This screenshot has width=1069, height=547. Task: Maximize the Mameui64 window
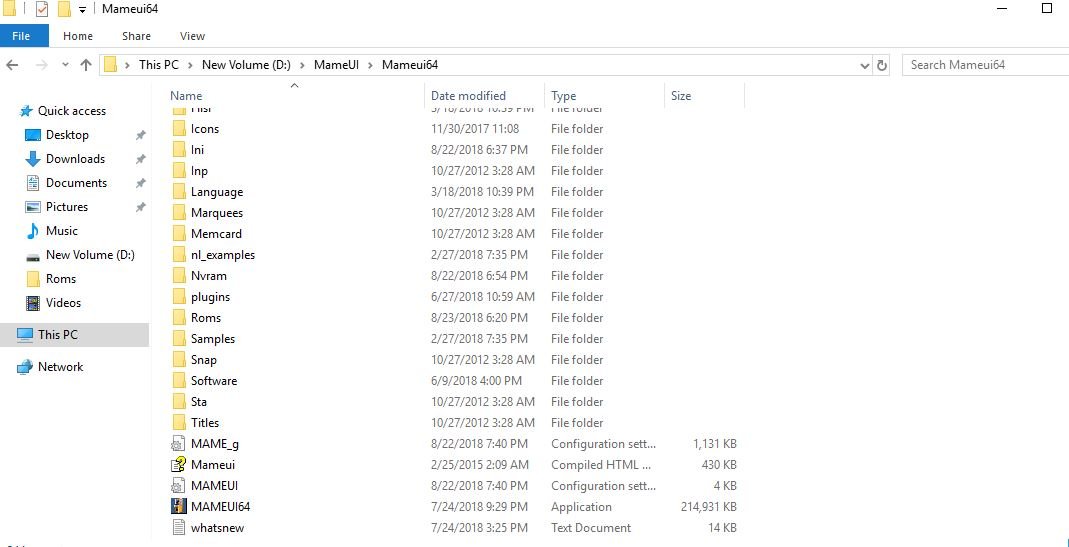point(1047,9)
